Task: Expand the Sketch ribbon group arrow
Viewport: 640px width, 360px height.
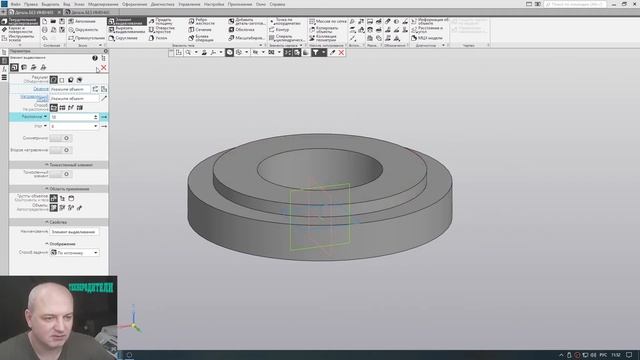Action: pyautogui.click(x=100, y=45)
